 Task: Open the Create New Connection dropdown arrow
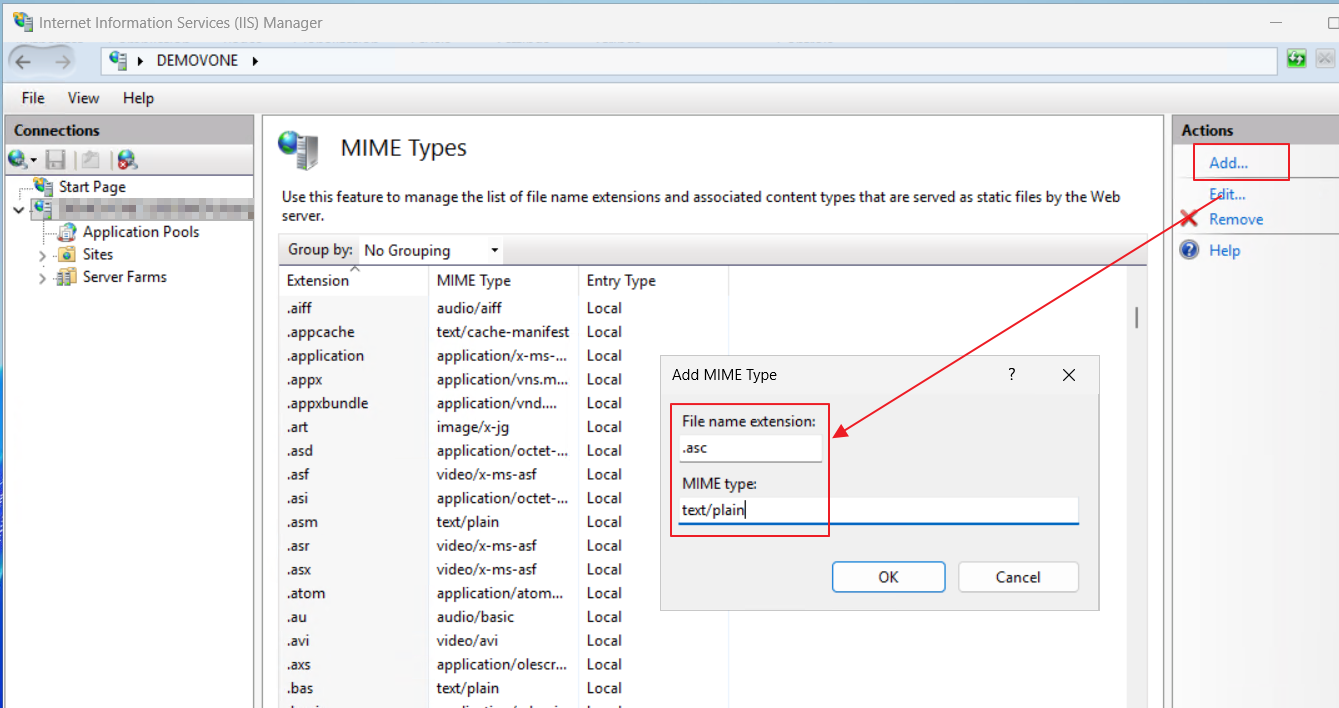[33, 160]
